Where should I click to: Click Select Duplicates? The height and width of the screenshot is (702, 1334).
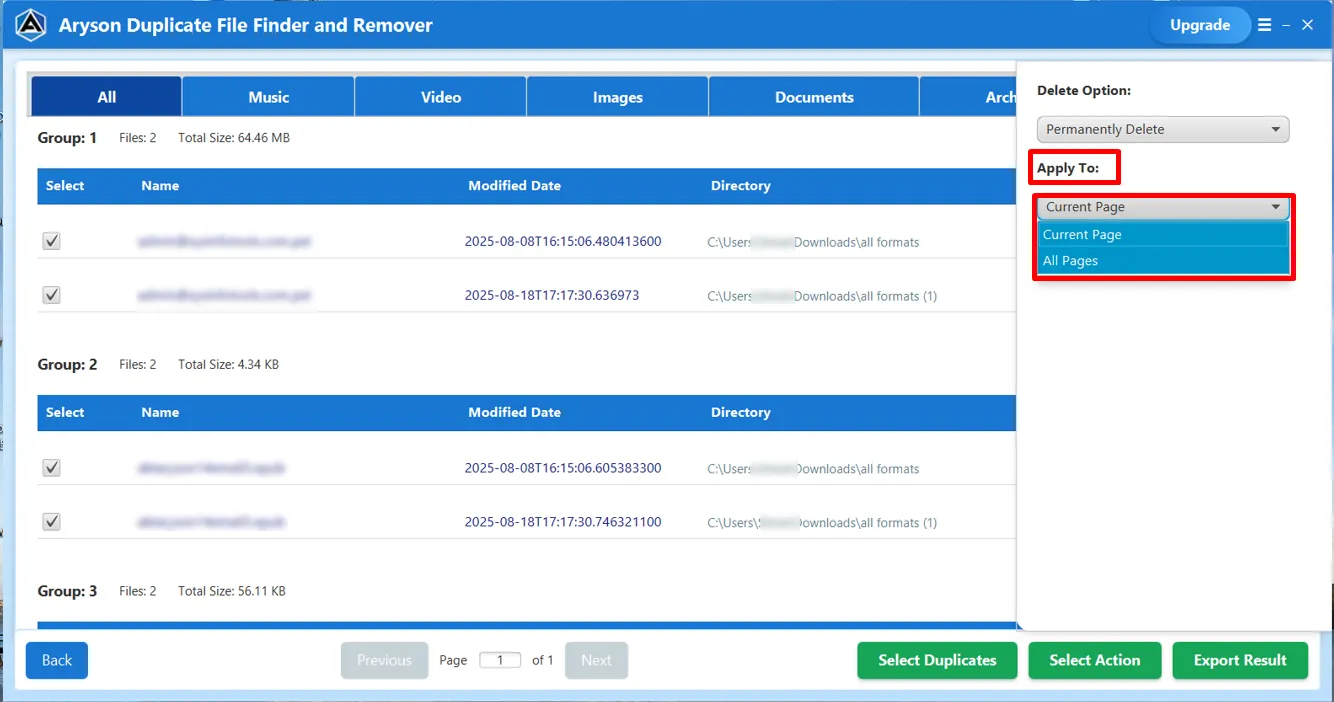pyautogui.click(x=936, y=660)
